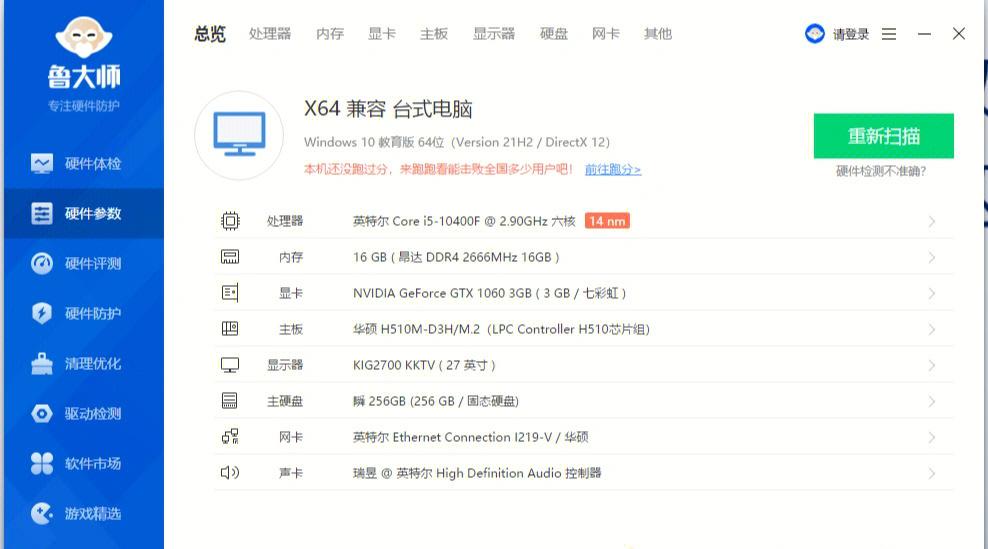Expand the 声卡 row arrow

pyautogui.click(x=932, y=473)
